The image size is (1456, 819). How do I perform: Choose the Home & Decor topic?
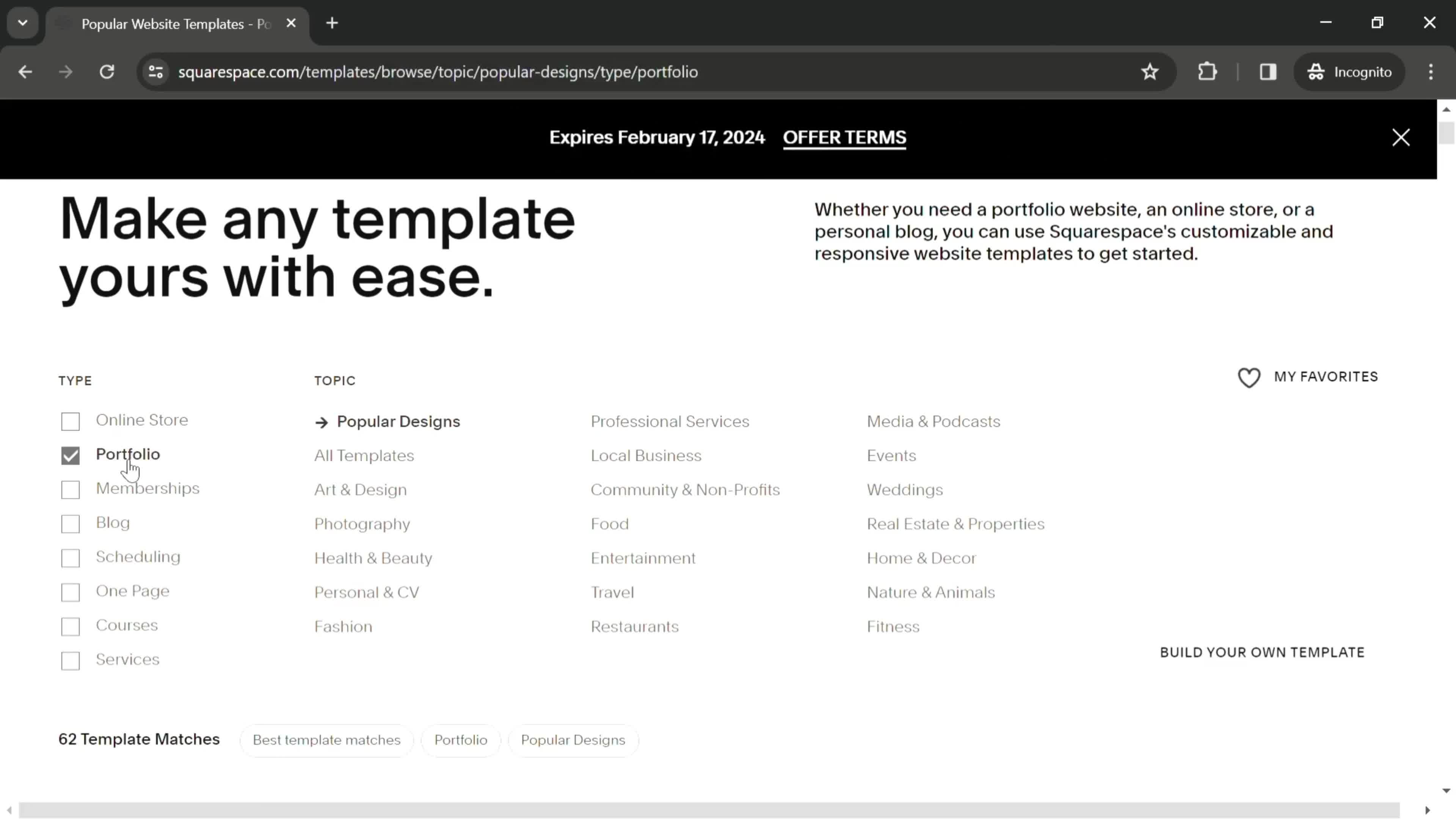(x=921, y=558)
